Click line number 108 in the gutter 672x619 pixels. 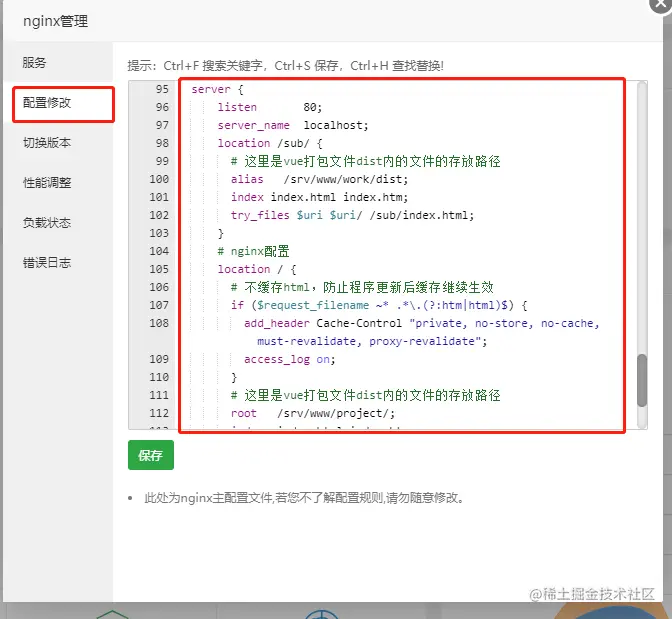tap(159, 323)
